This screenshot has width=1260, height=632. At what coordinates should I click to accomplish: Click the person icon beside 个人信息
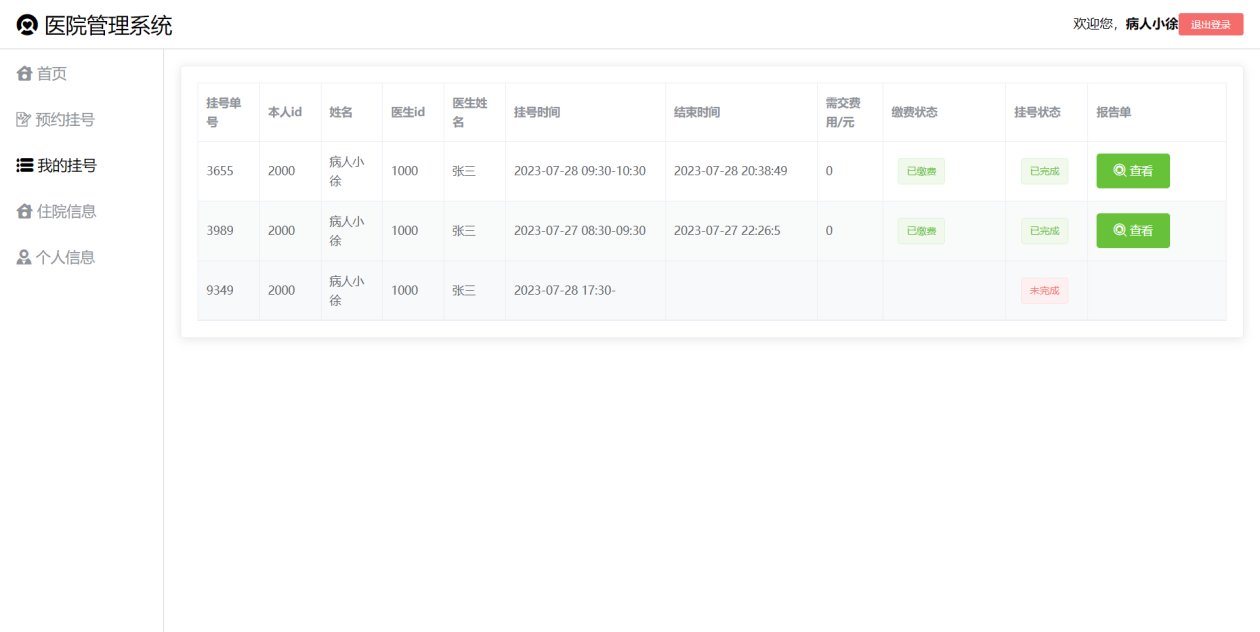tap(24, 257)
